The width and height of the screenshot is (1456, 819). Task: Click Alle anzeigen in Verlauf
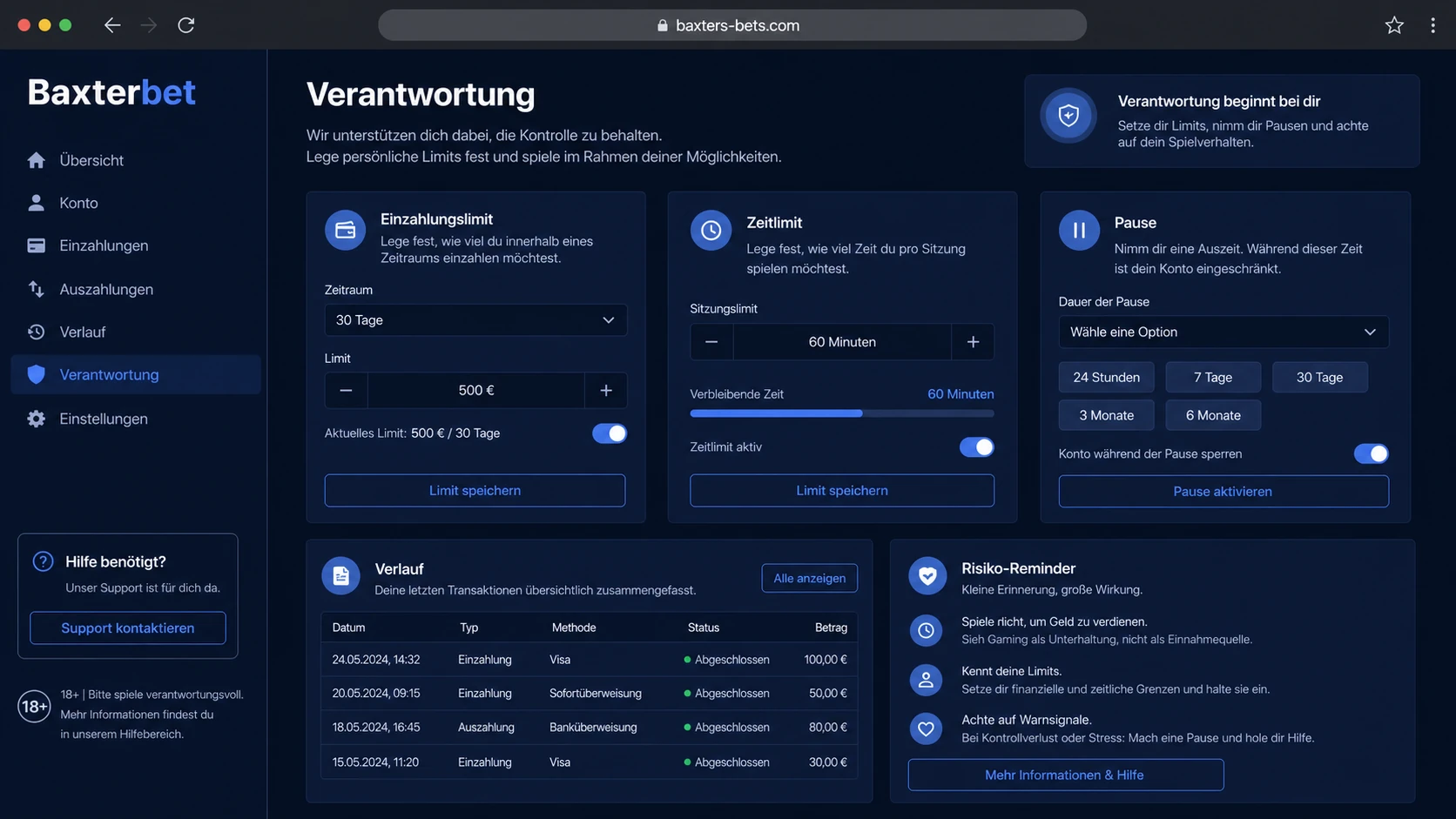(809, 578)
